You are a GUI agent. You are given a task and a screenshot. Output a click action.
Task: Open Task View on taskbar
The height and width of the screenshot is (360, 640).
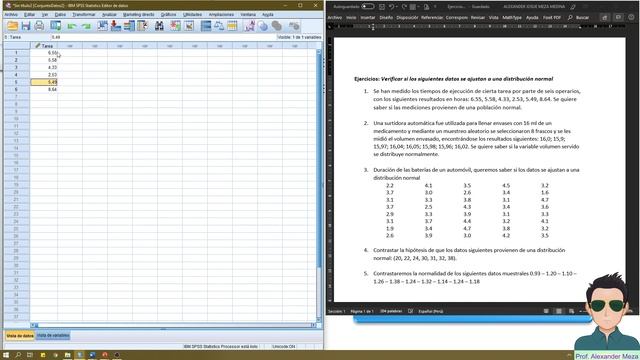[x=30, y=355]
